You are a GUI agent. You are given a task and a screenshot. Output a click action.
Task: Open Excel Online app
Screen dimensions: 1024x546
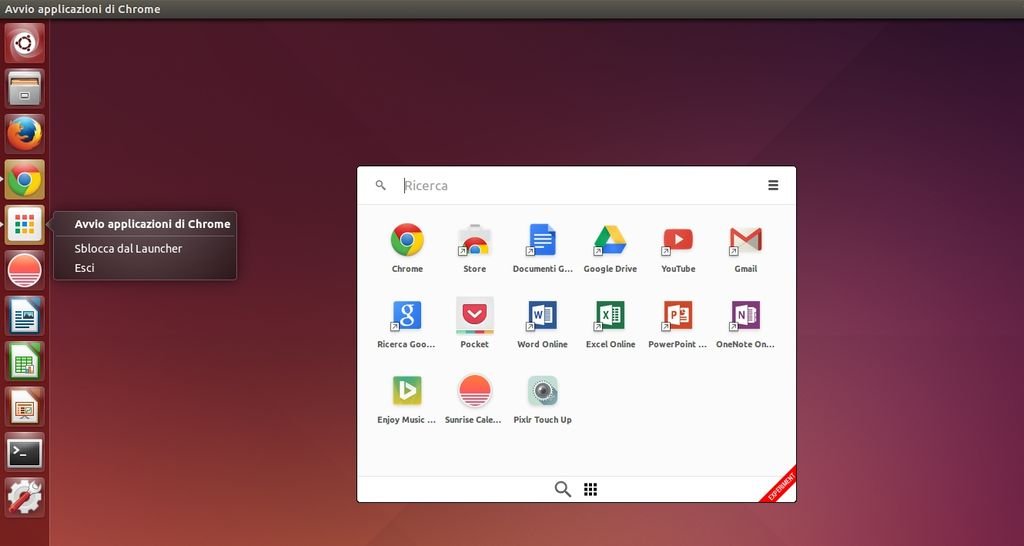tap(610, 316)
